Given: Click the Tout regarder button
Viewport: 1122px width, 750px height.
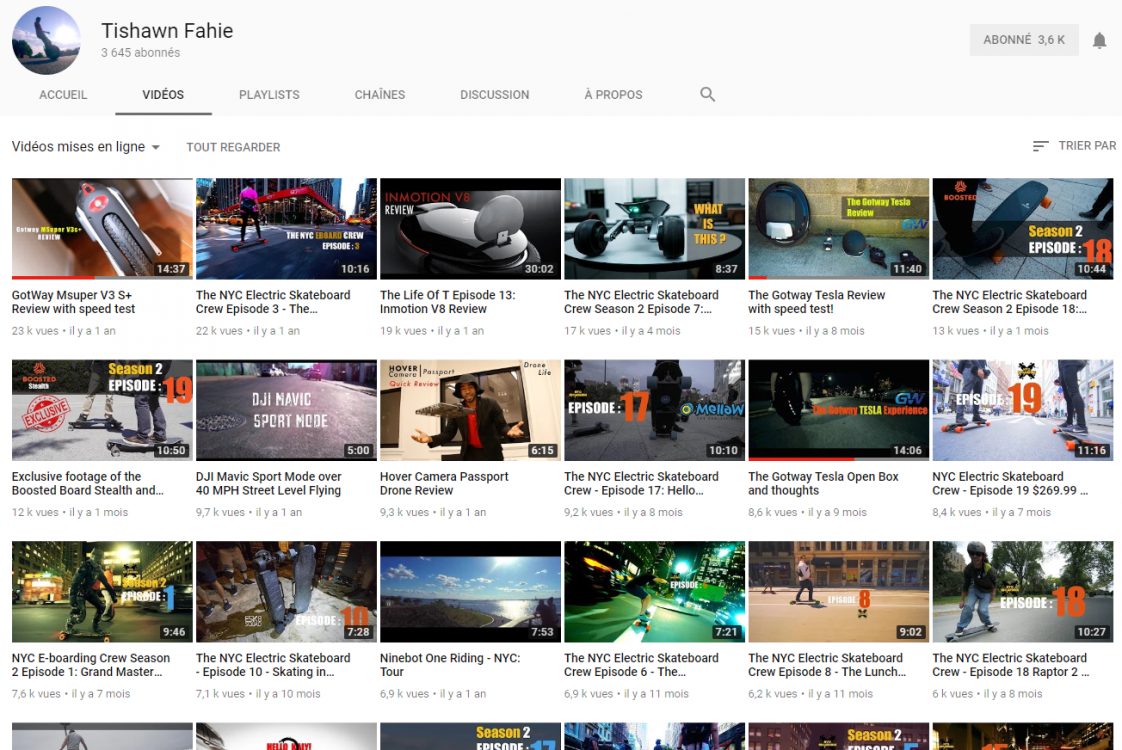Looking at the screenshot, I should pos(233,147).
